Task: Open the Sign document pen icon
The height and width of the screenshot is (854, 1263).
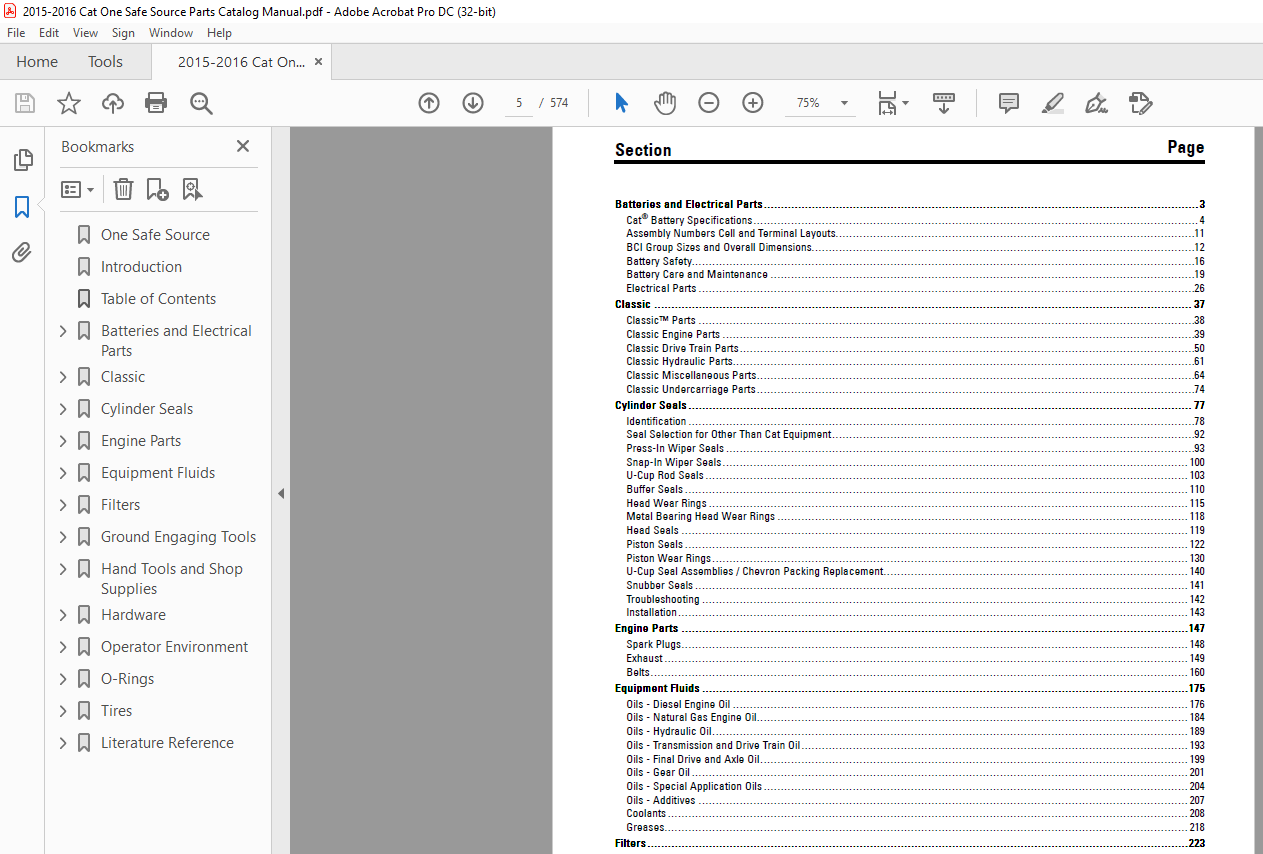Action: (1096, 103)
